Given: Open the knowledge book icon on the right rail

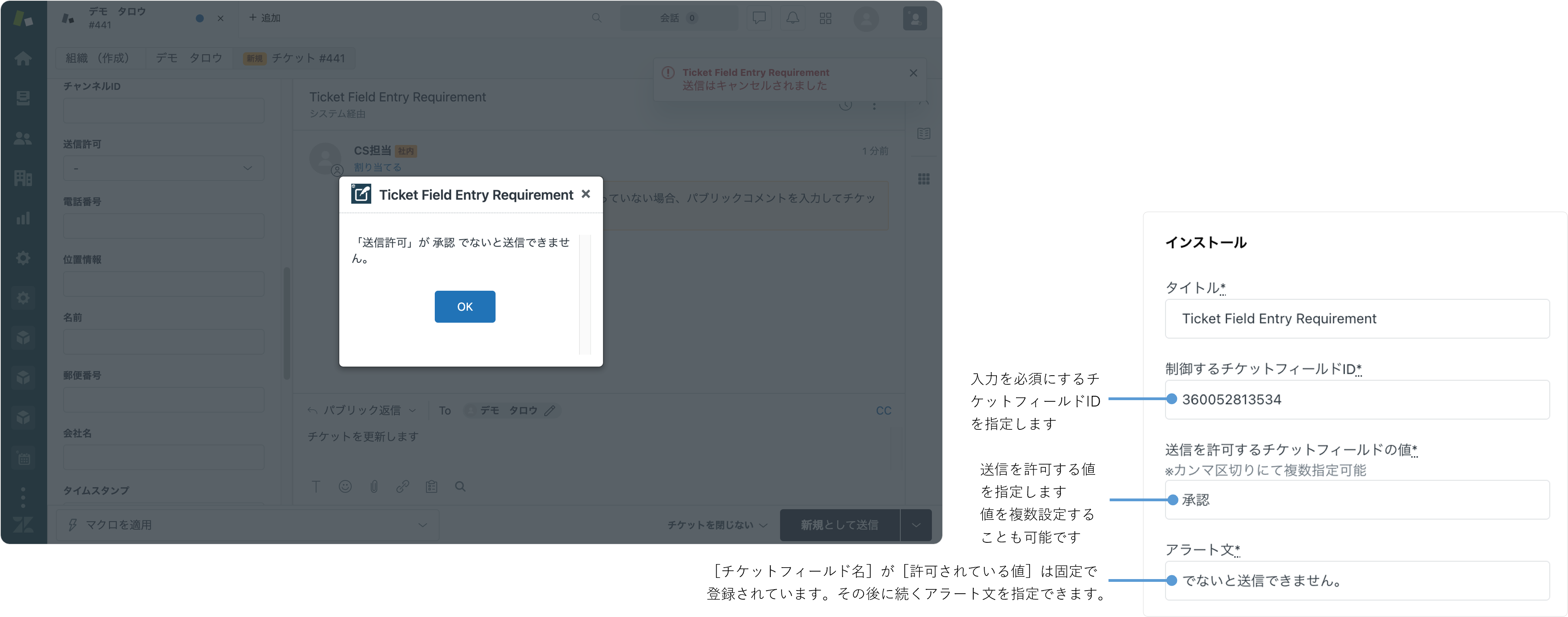Looking at the screenshot, I should 923,133.
